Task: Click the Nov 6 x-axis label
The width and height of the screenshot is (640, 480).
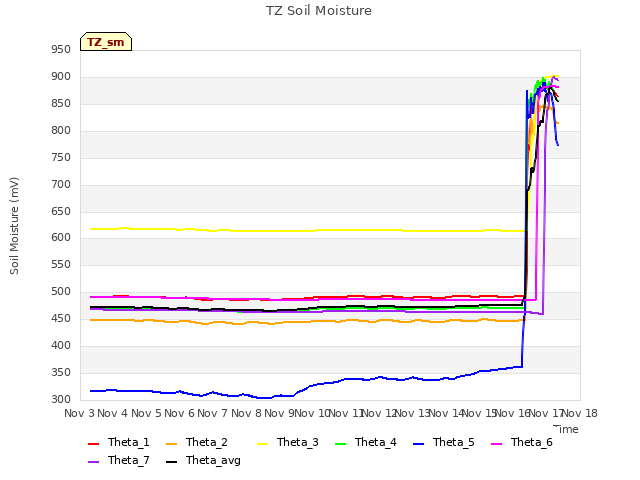Action: [180, 413]
